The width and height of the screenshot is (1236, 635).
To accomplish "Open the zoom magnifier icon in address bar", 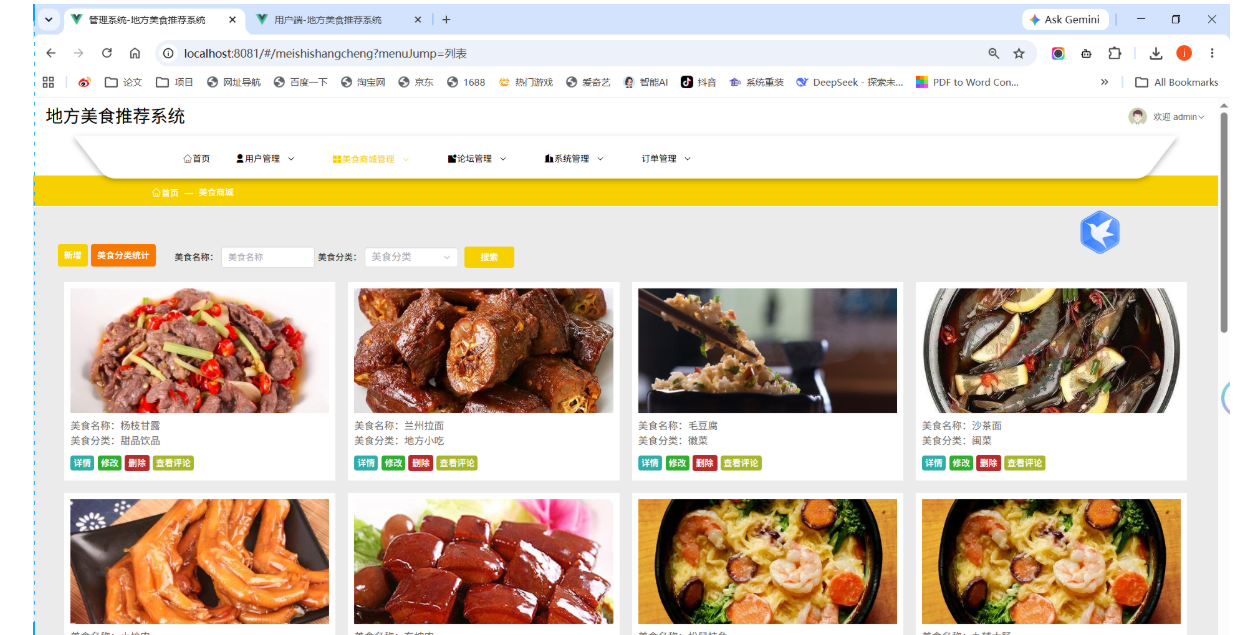I will (993, 53).
